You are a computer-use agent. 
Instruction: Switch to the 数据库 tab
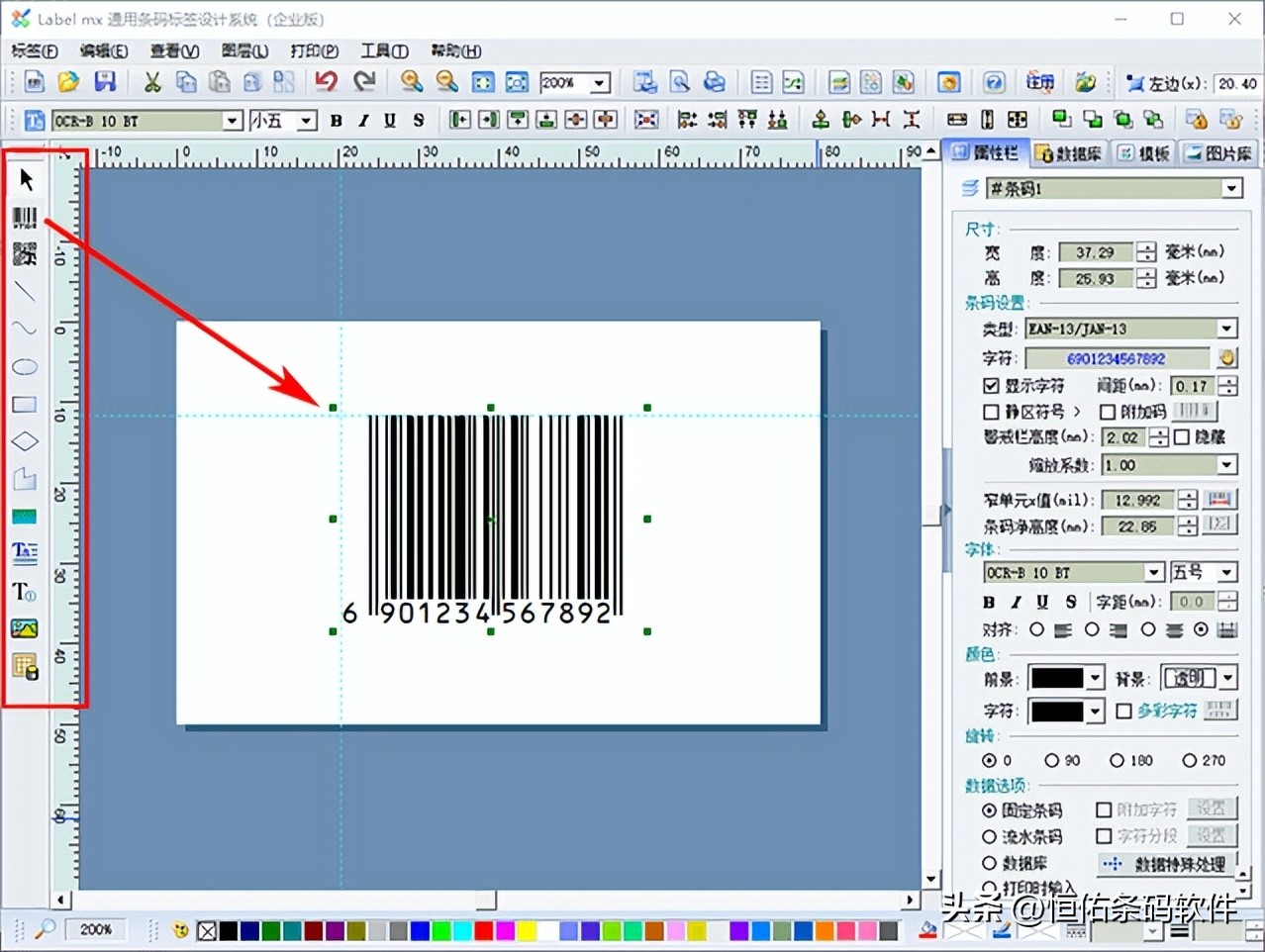tap(1069, 151)
